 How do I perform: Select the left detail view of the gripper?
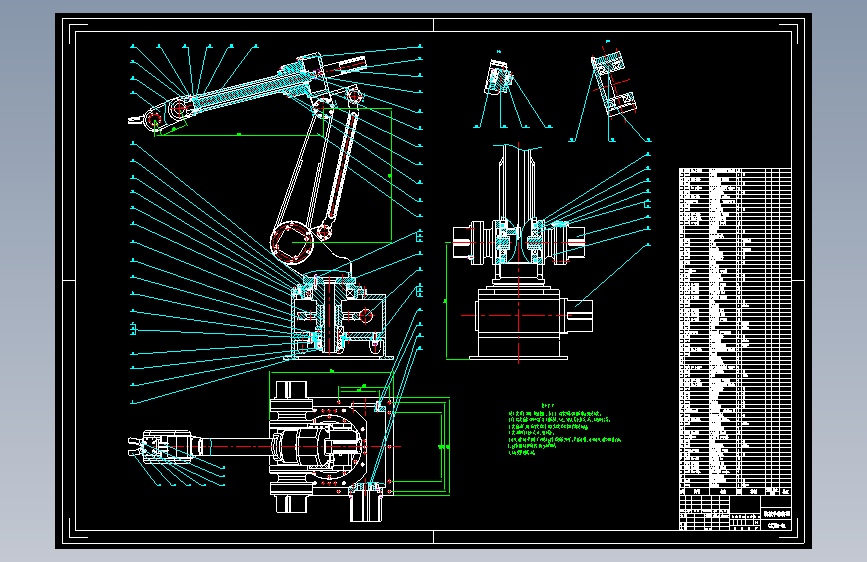(x=499, y=78)
